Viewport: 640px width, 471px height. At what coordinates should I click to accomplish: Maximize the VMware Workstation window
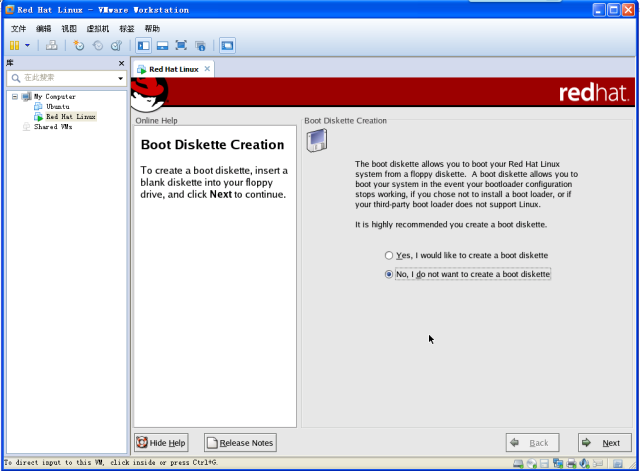613,10
